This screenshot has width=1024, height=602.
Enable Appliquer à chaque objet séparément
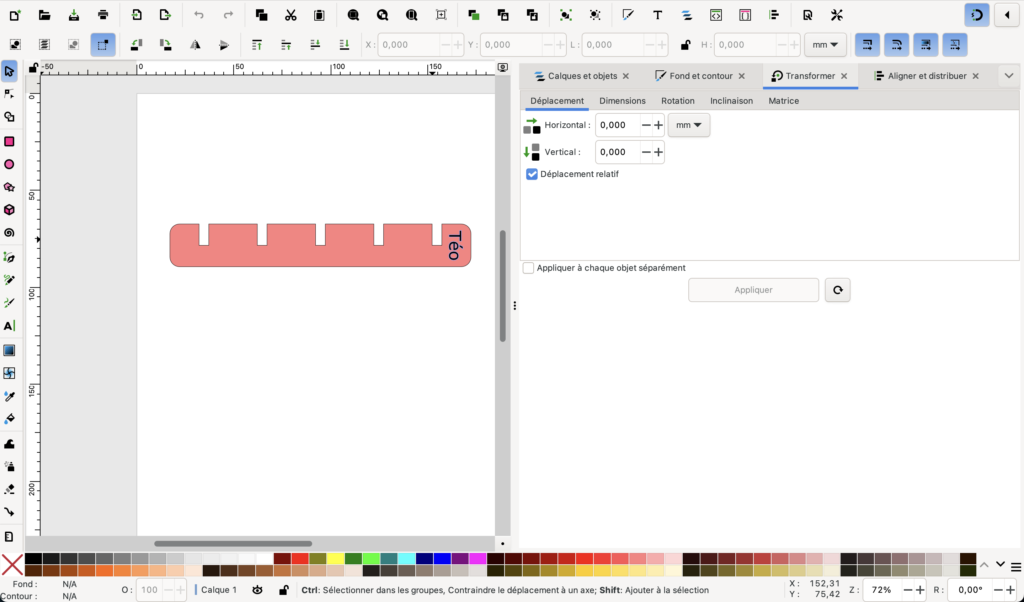click(528, 268)
